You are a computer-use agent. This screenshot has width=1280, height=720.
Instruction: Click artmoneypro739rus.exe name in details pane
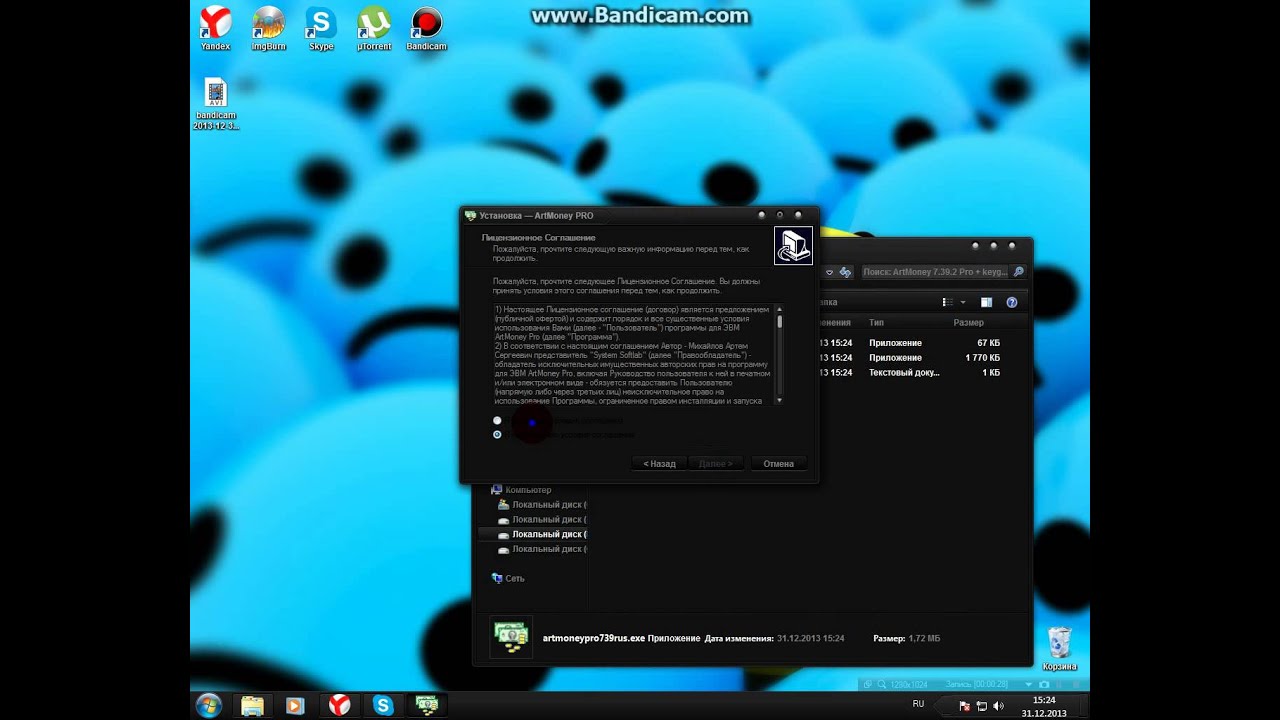coord(593,638)
